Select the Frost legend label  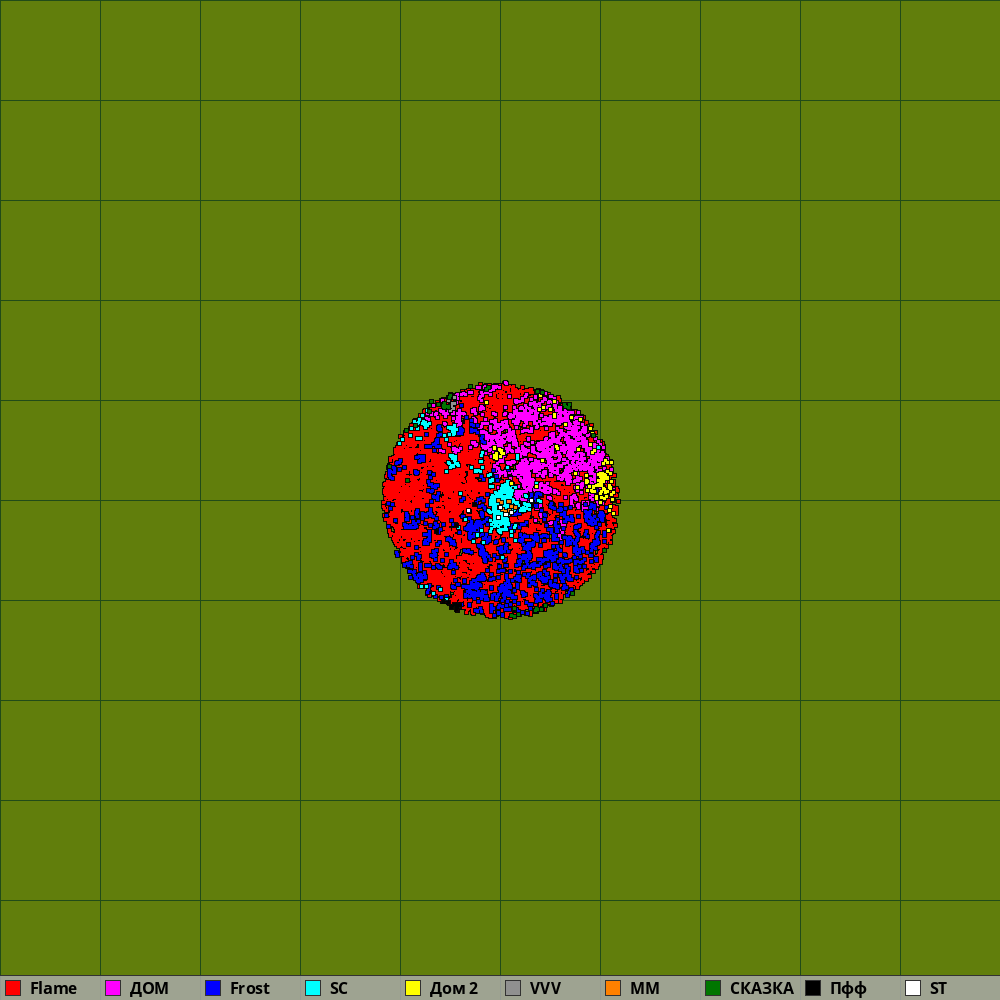coord(250,988)
